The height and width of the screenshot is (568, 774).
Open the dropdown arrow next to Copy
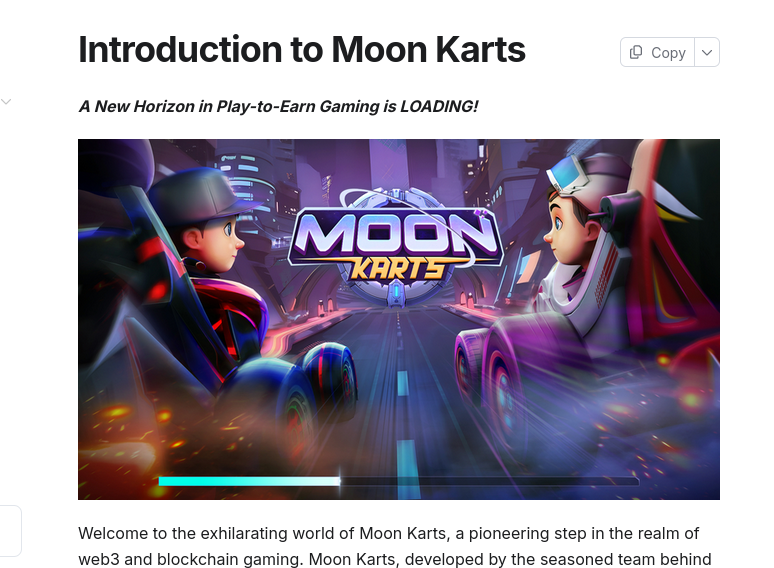707,52
